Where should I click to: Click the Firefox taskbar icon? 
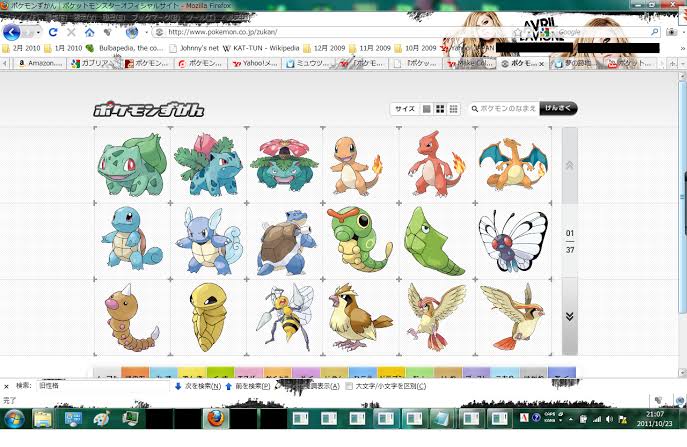pos(216,419)
